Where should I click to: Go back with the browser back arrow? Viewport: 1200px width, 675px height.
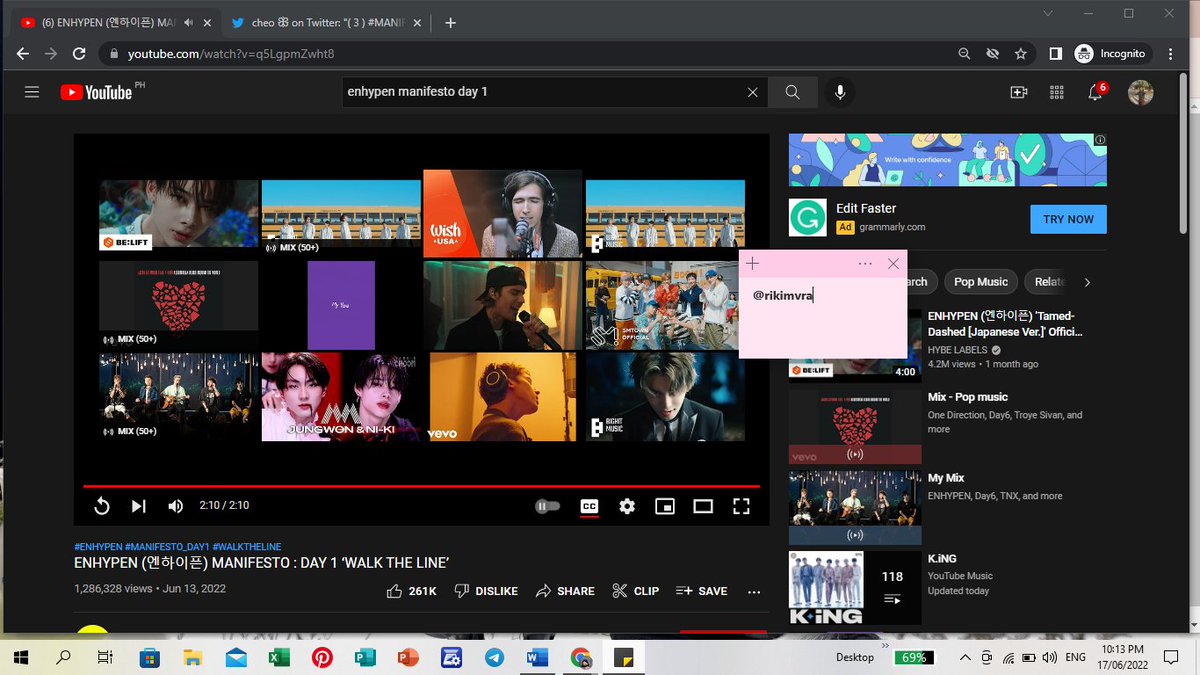[x=23, y=54]
